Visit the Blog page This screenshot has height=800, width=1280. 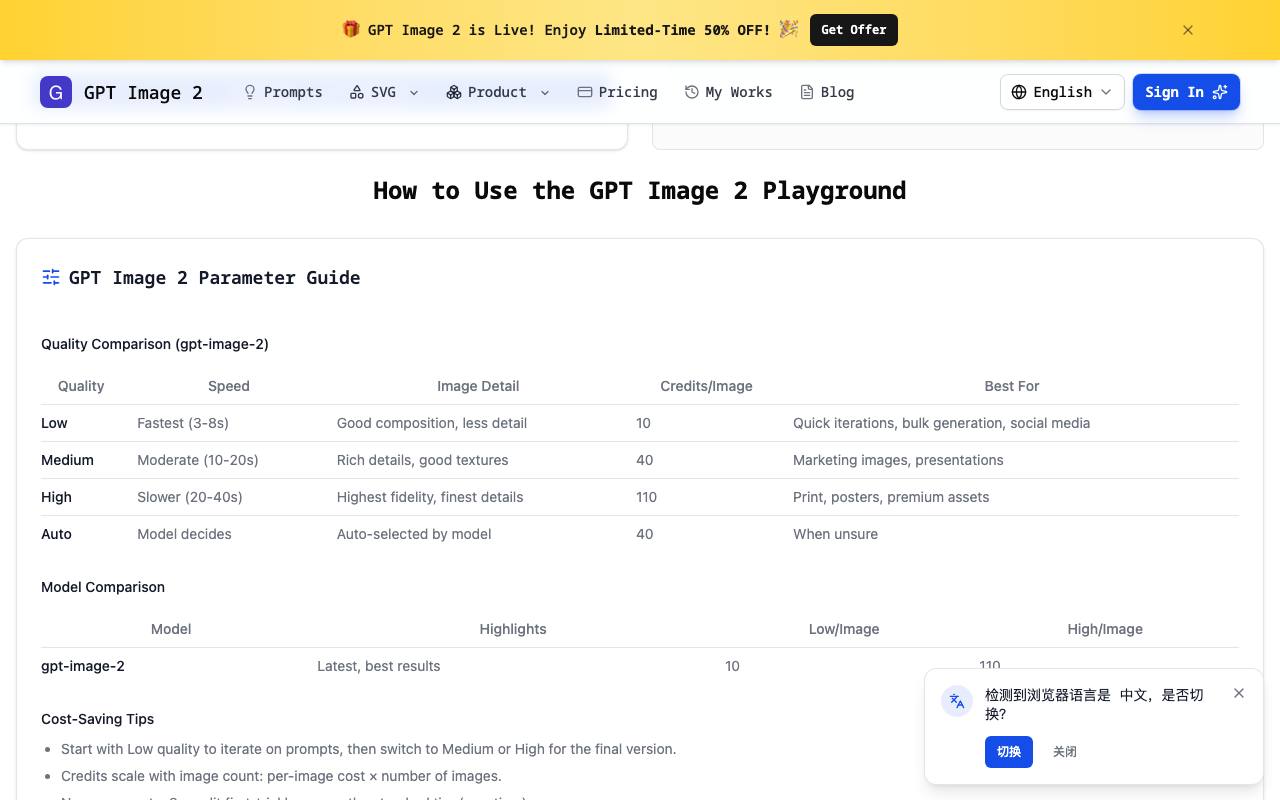[x=827, y=92]
